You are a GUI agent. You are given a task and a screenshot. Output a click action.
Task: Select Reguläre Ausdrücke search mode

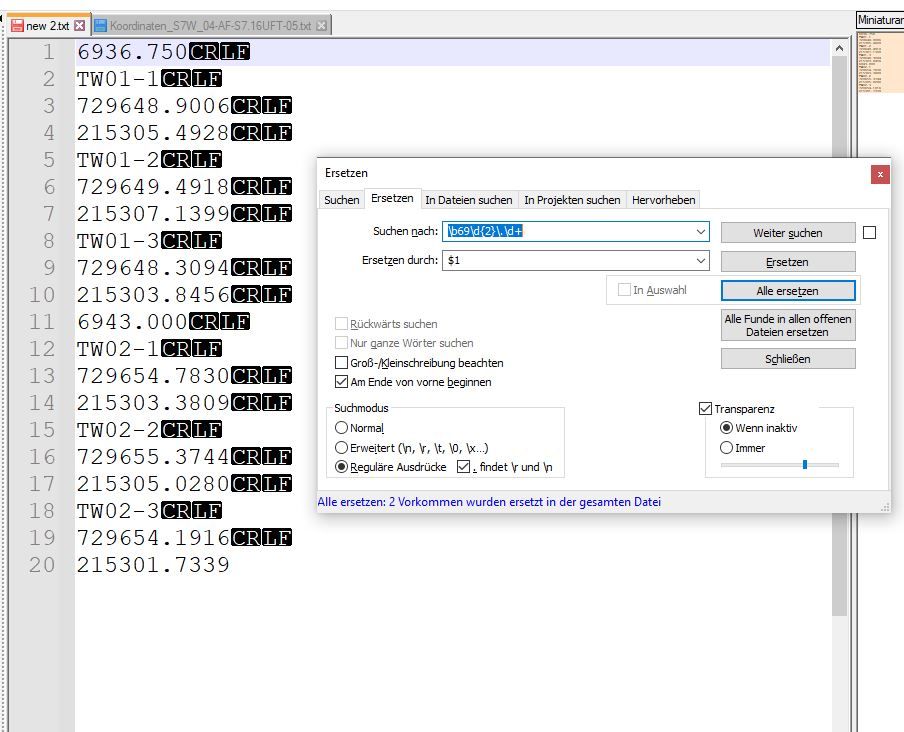coord(341,466)
